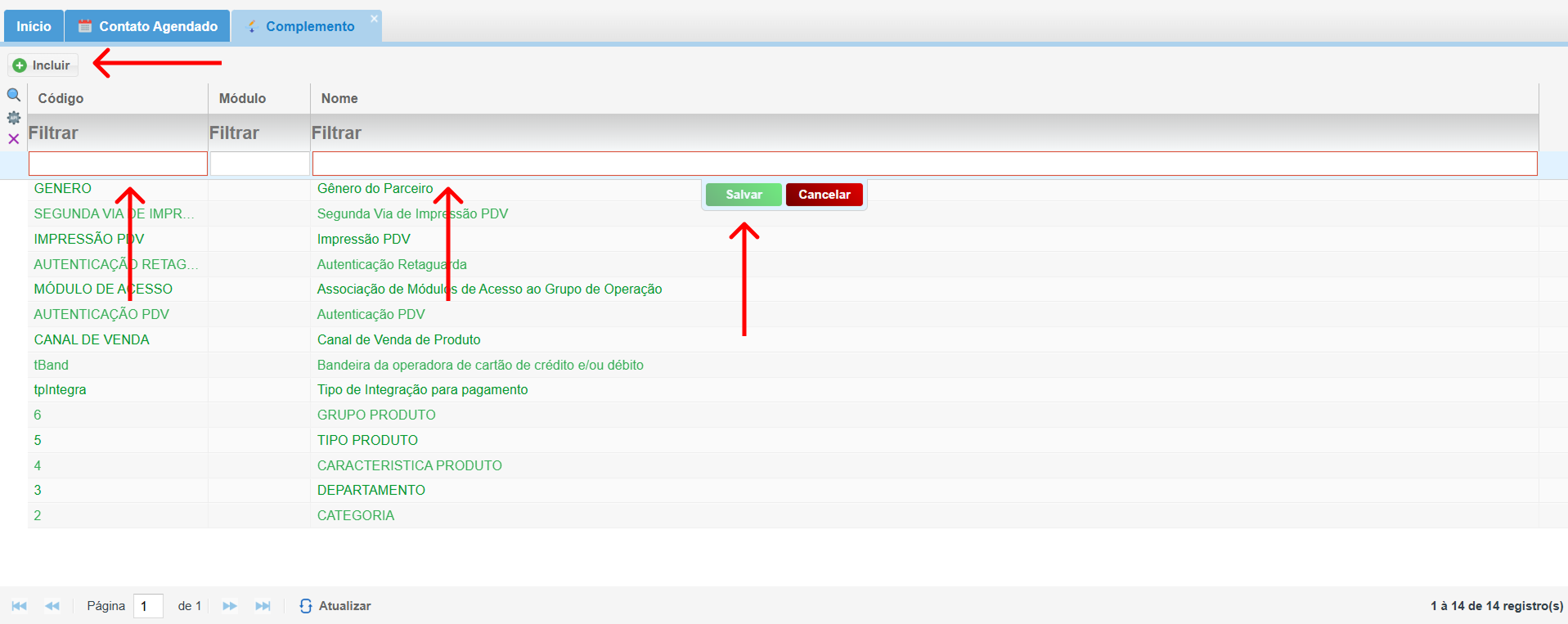1568x624 pixels.
Task: Click the purple X clear filter icon
Action: 14,139
